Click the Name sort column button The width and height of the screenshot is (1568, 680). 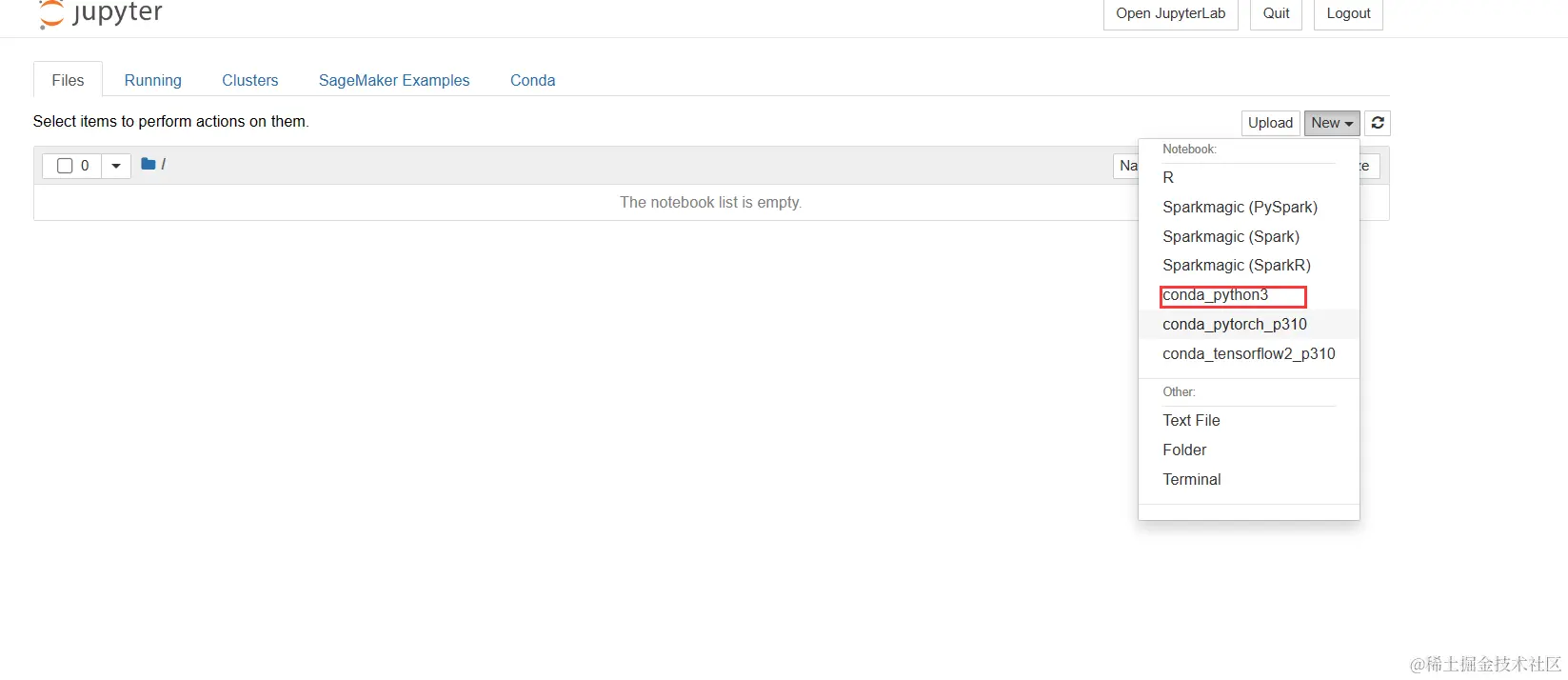click(1127, 166)
